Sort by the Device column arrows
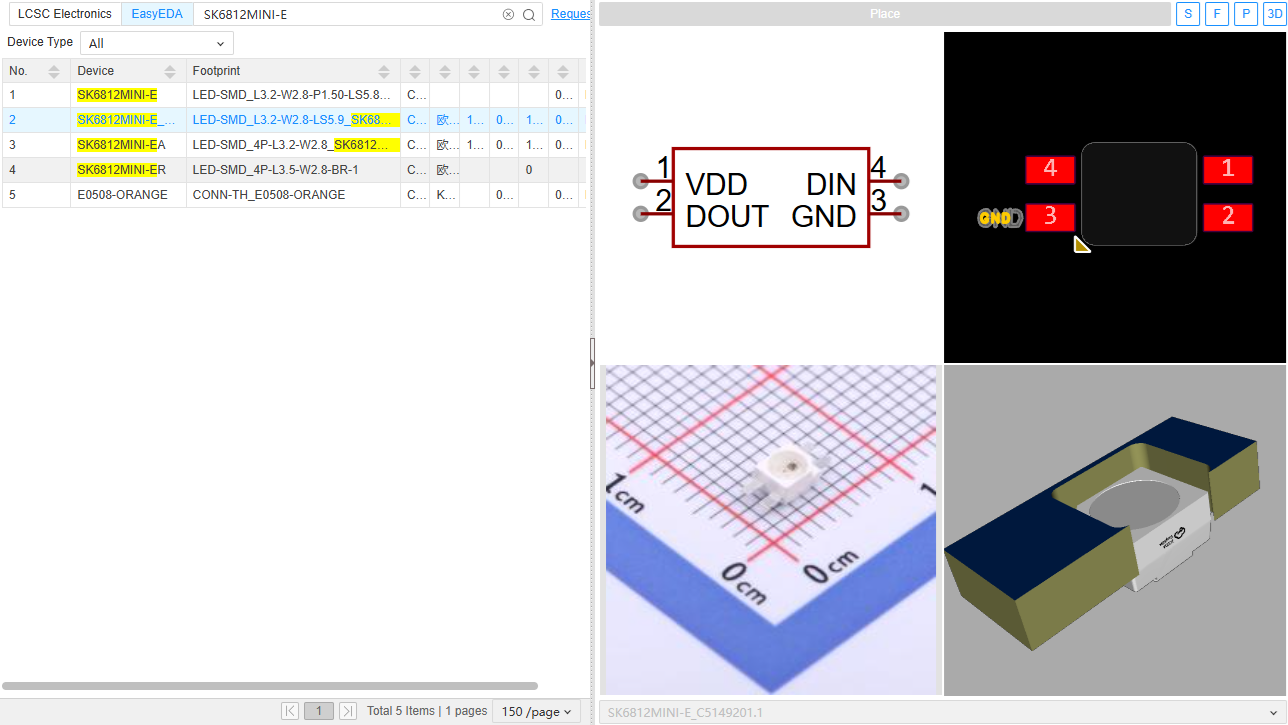 tap(170, 71)
